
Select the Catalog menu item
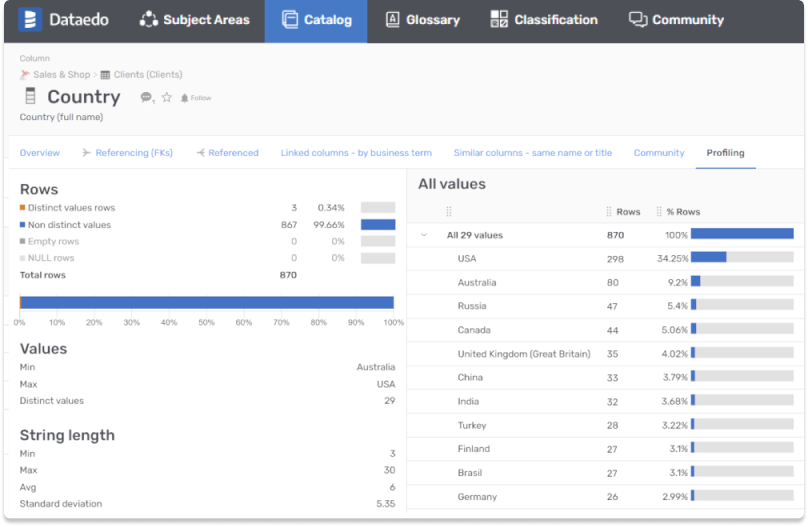pos(316,20)
